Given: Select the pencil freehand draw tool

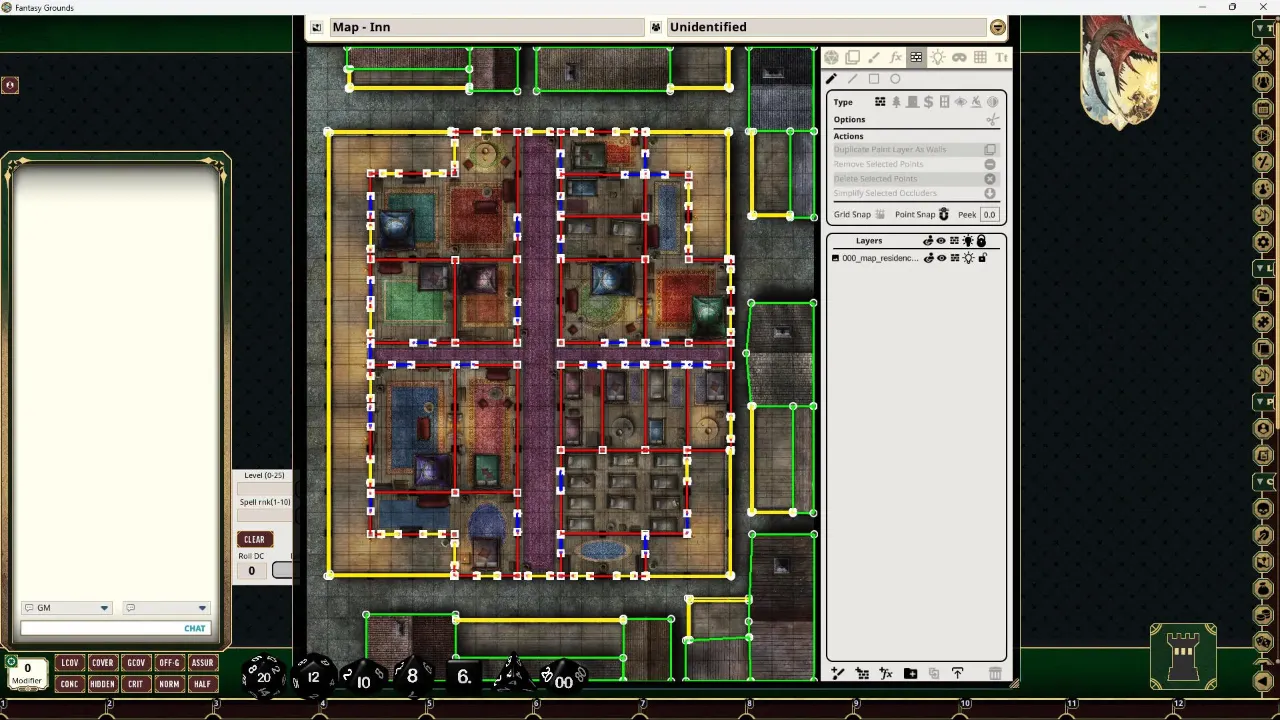Looking at the screenshot, I should [831, 79].
